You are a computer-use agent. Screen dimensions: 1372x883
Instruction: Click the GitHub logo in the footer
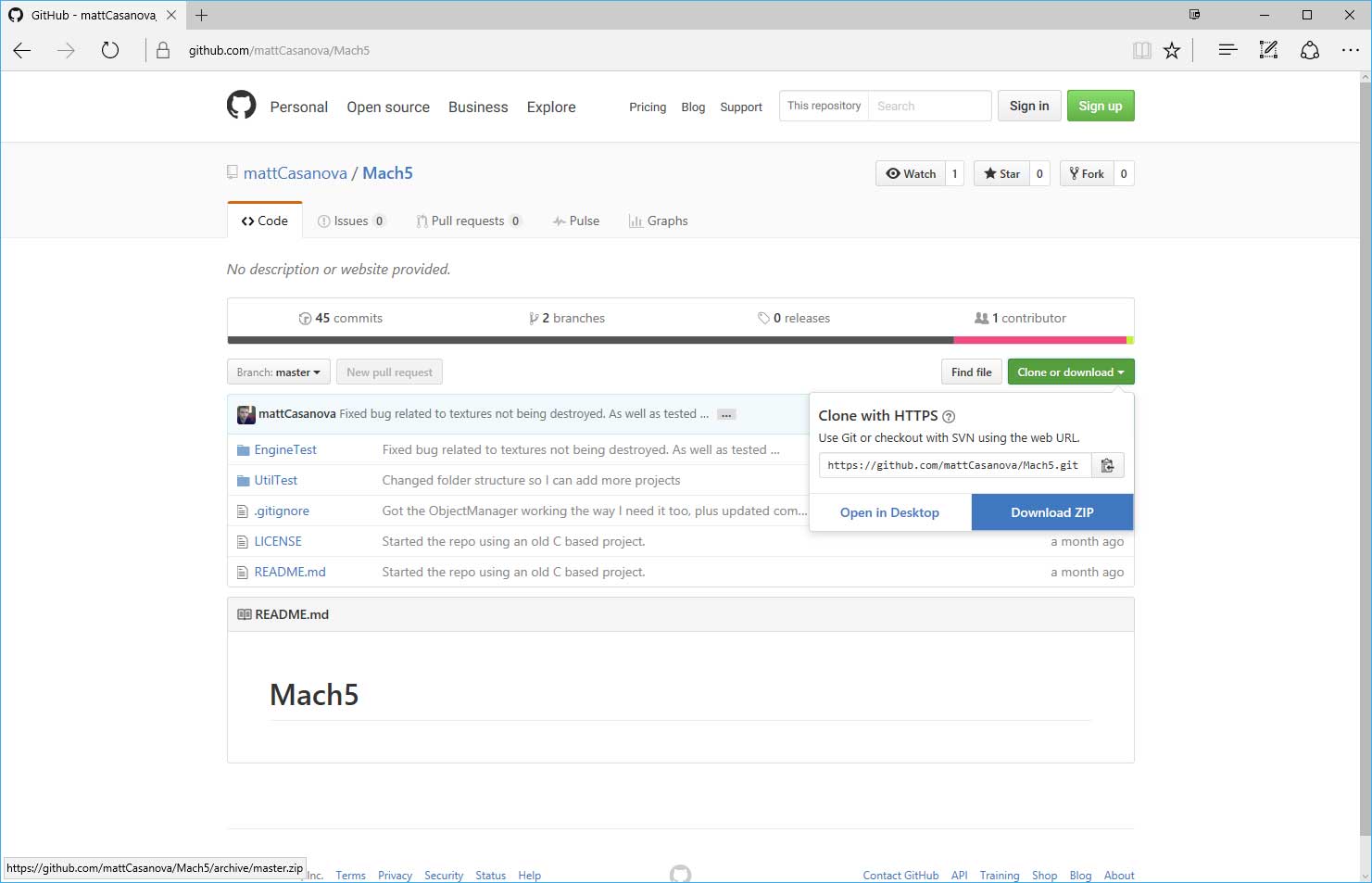tap(680, 874)
